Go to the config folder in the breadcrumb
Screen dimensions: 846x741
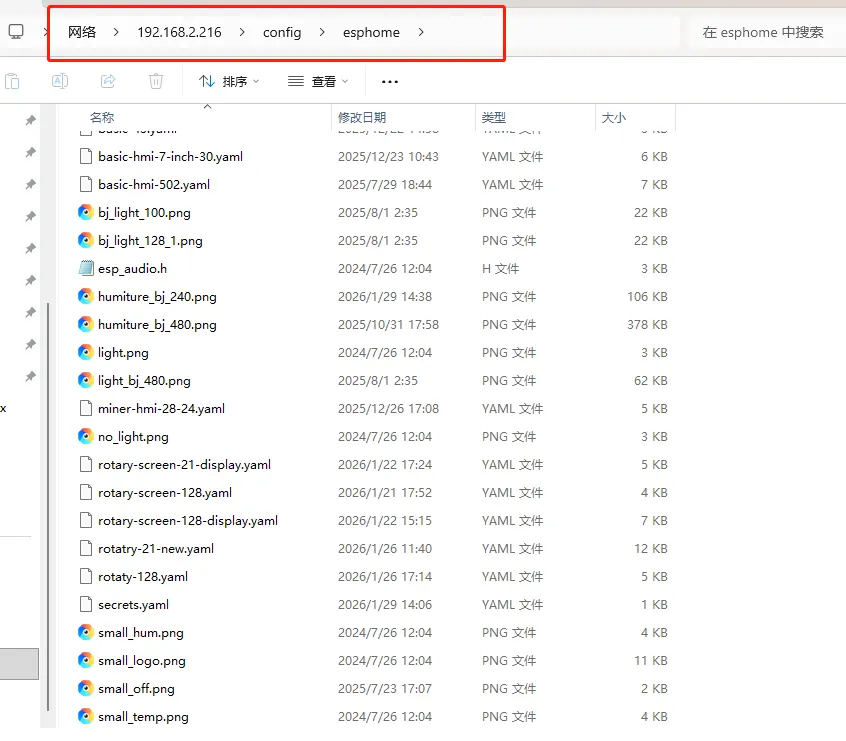pos(282,32)
